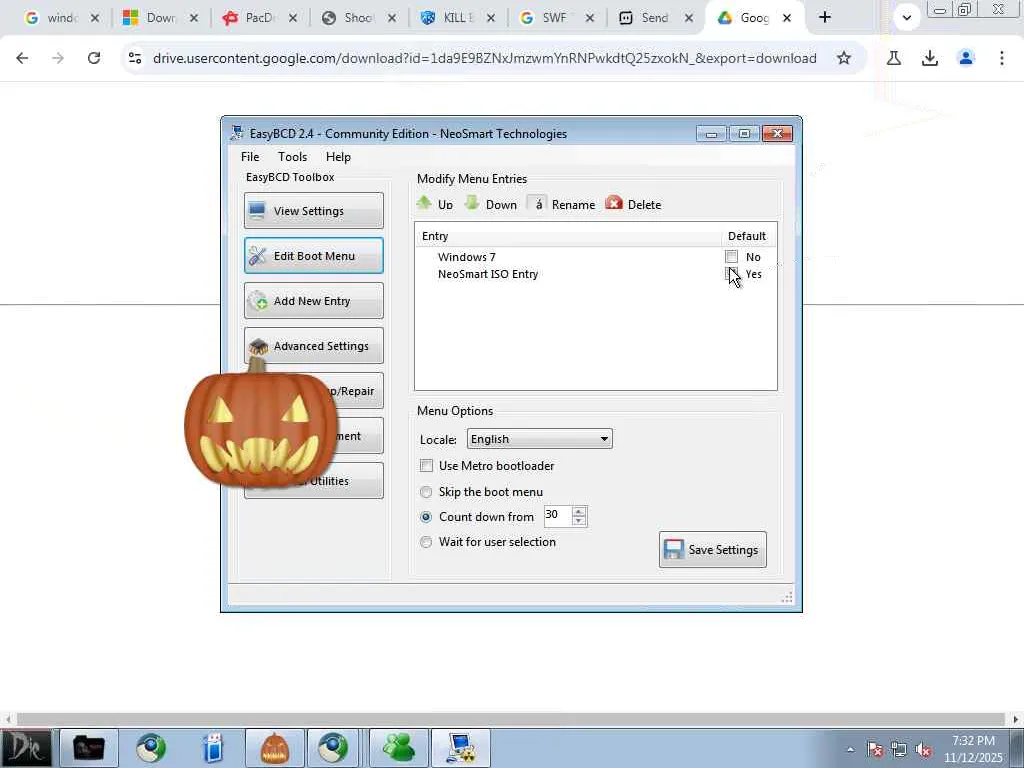The height and width of the screenshot is (768, 1024).
Task: Show hidden tray icons arrow
Action: pos(850,749)
